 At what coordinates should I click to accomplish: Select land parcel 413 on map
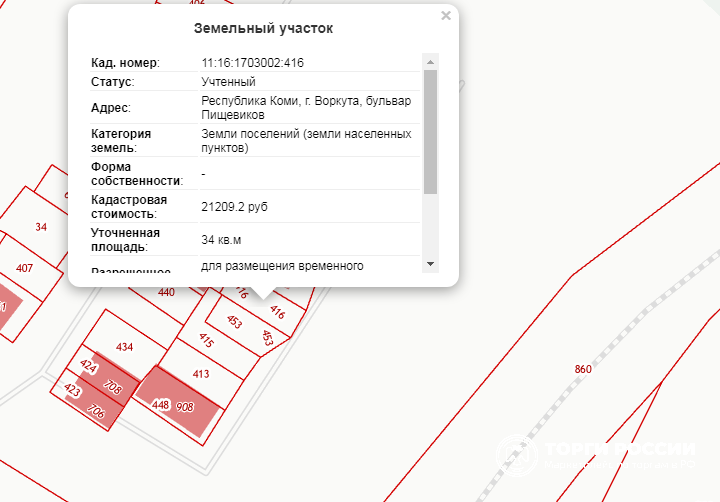pos(201,373)
